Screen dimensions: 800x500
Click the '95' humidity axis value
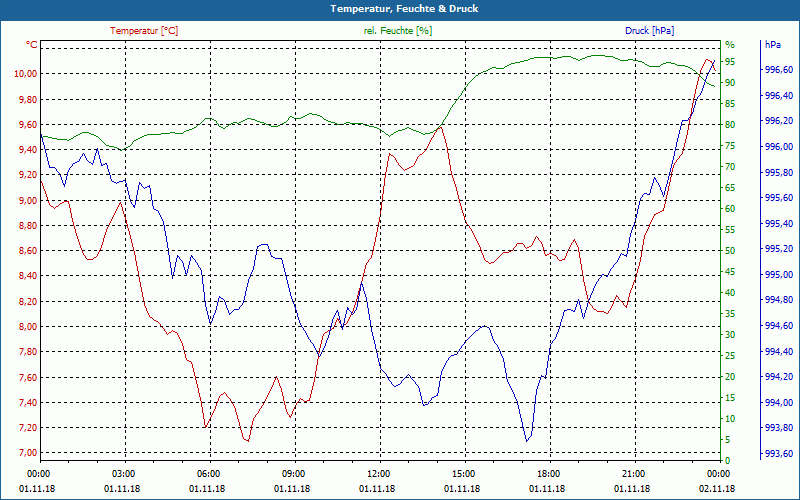tap(730, 62)
